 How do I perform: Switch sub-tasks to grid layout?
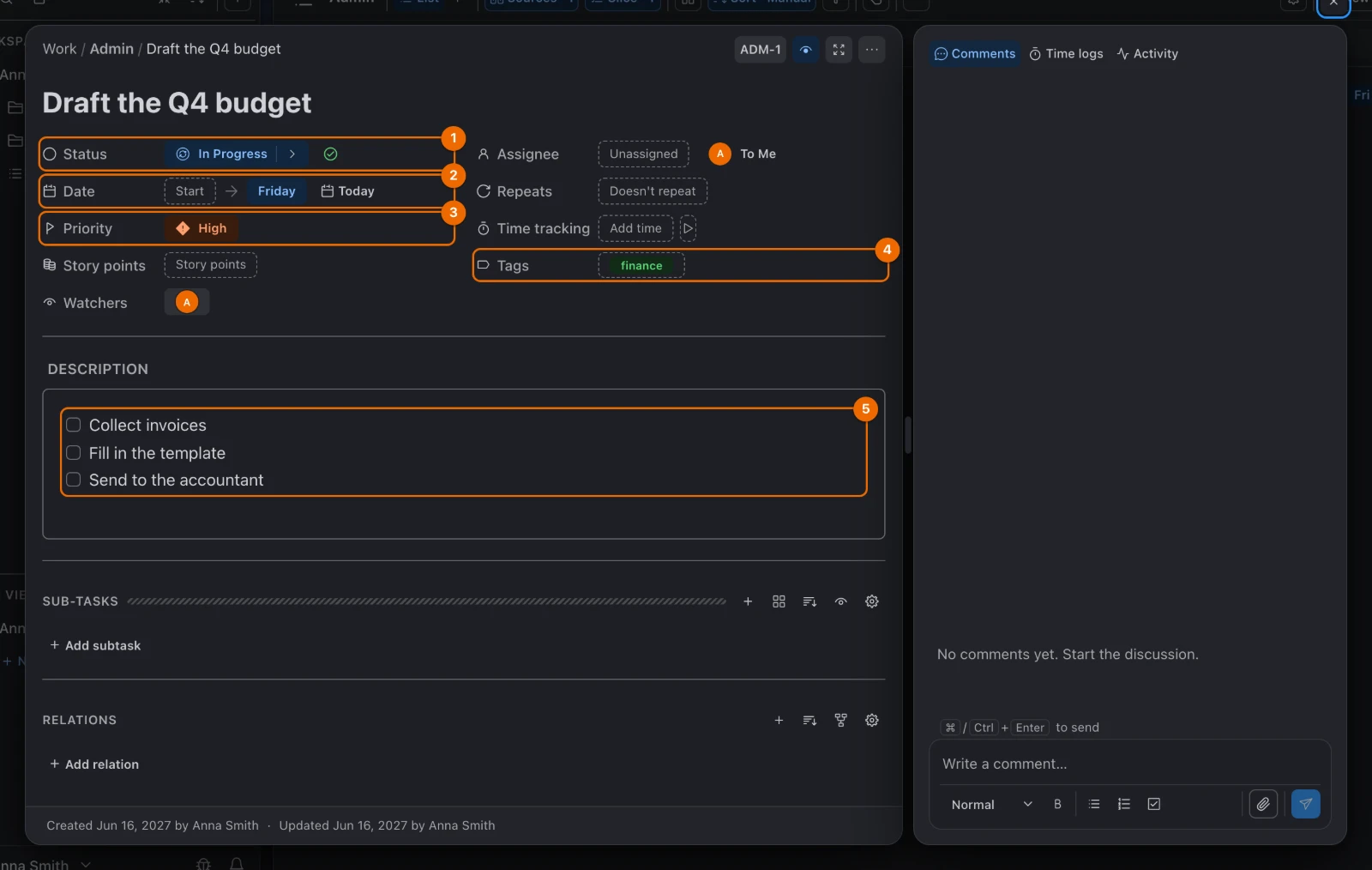pos(779,601)
